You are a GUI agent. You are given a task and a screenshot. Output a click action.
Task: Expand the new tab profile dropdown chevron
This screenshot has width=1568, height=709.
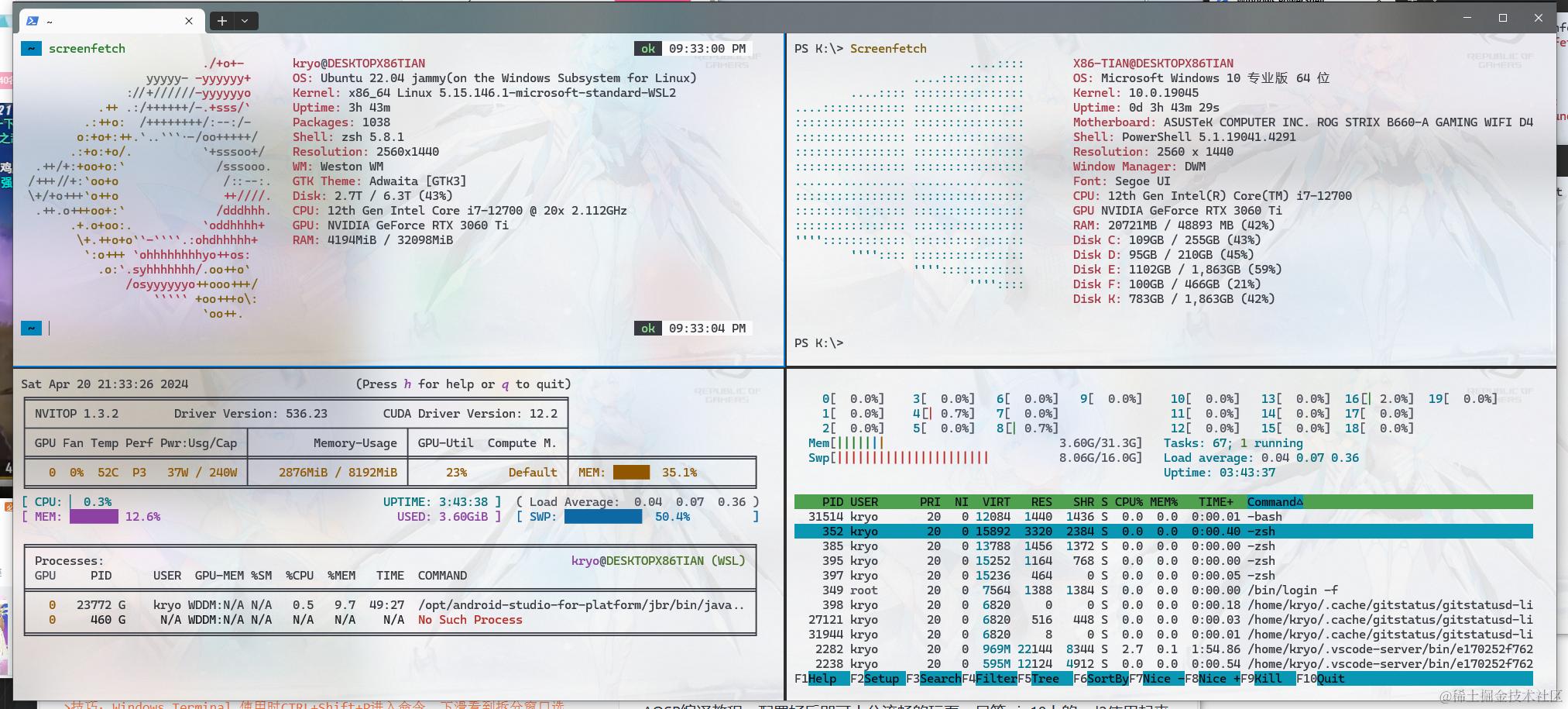coord(245,21)
